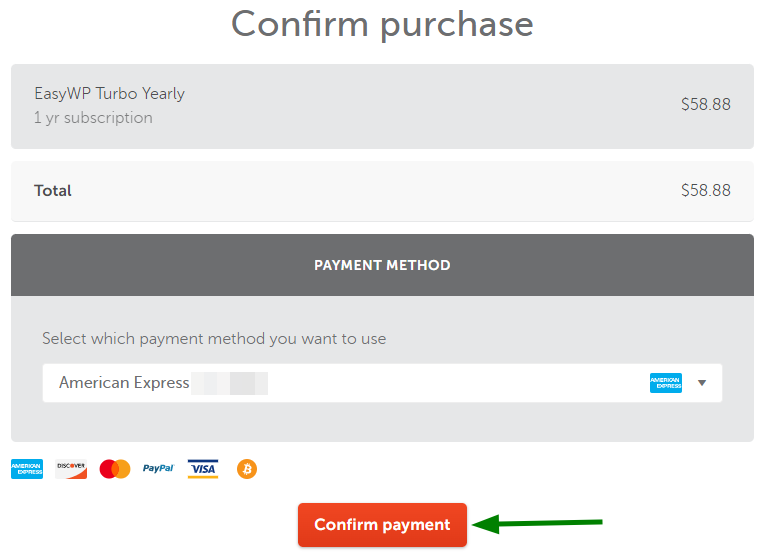Click the American Express logo below payment box
This screenshot has height=556, width=764.
click(x=27, y=469)
